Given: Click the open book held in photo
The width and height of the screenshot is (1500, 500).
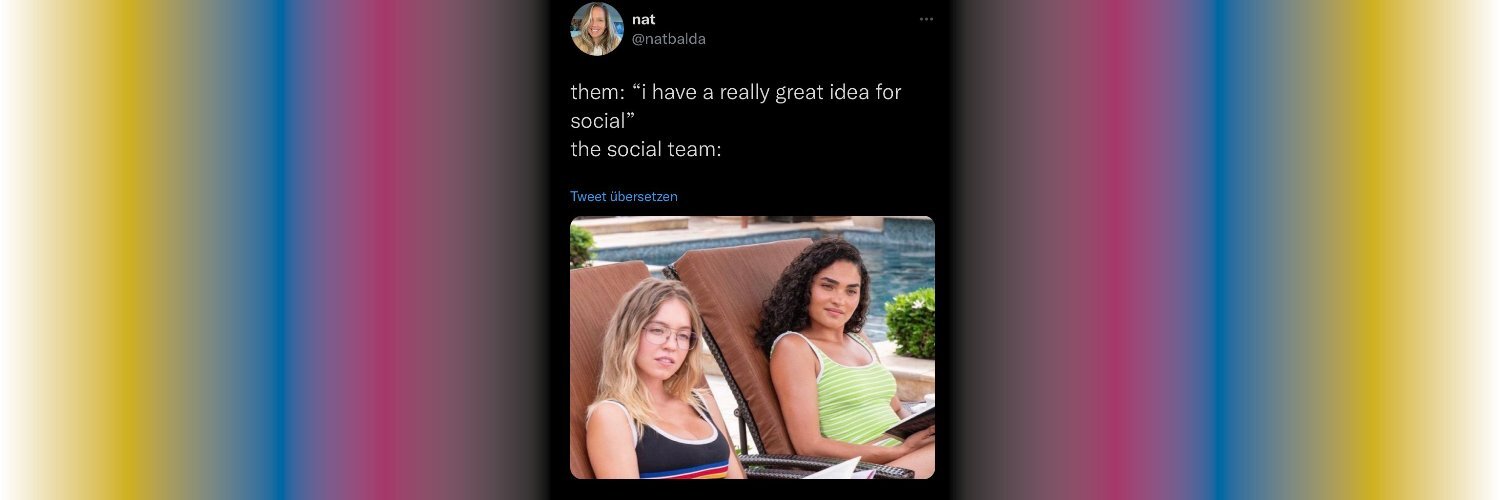Looking at the screenshot, I should coord(912,424).
